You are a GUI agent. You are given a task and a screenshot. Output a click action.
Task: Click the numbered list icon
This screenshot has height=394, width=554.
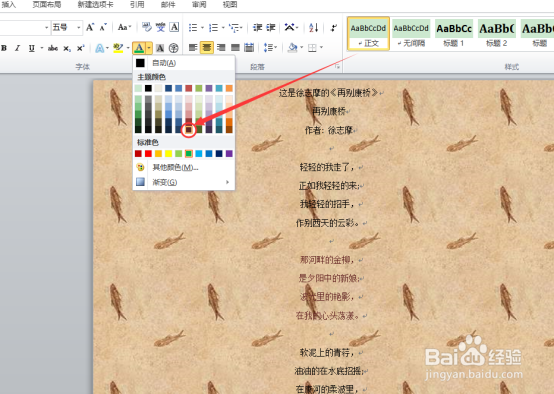coord(213,28)
